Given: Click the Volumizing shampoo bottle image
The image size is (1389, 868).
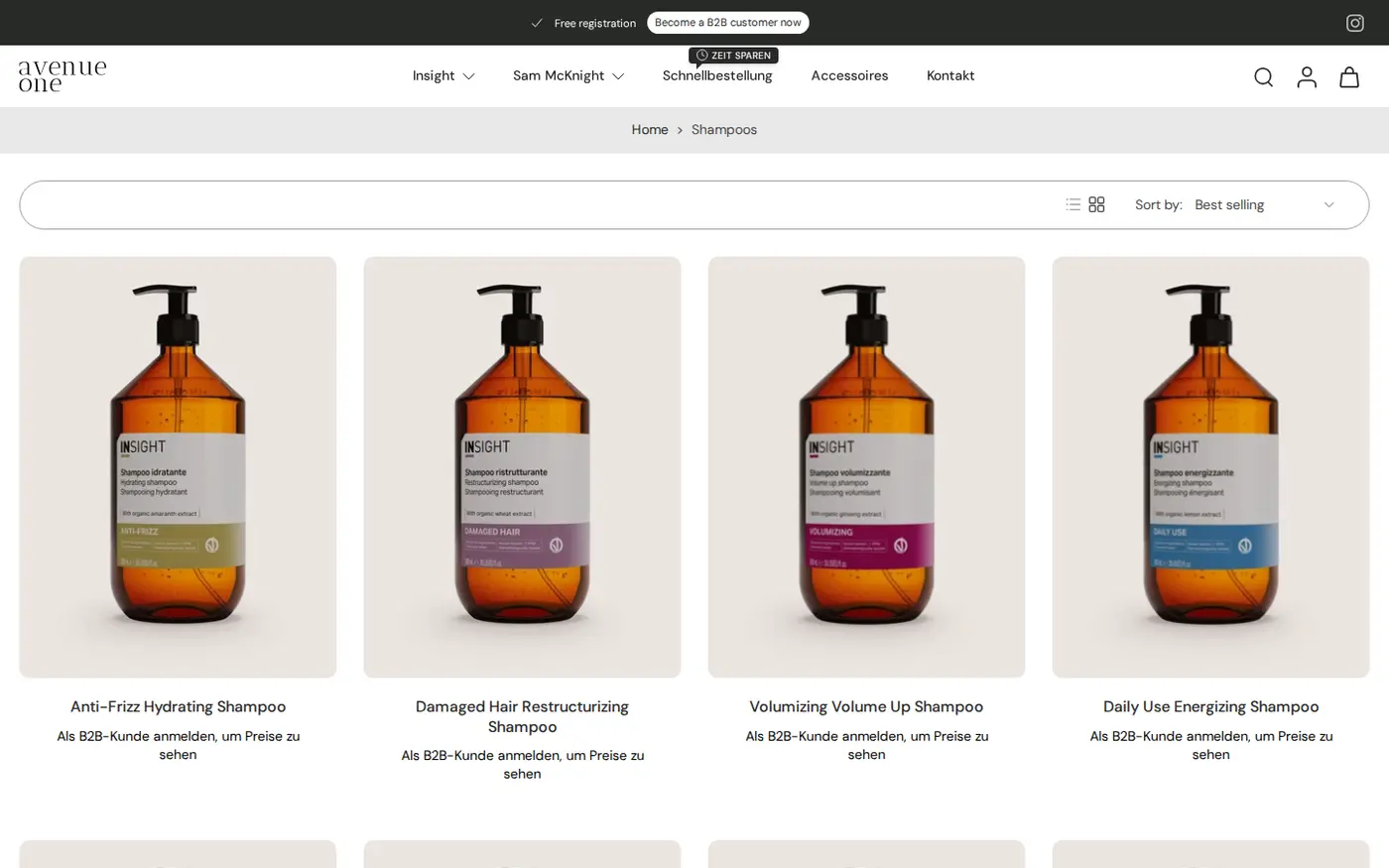Looking at the screenshot, I should 866,467.
